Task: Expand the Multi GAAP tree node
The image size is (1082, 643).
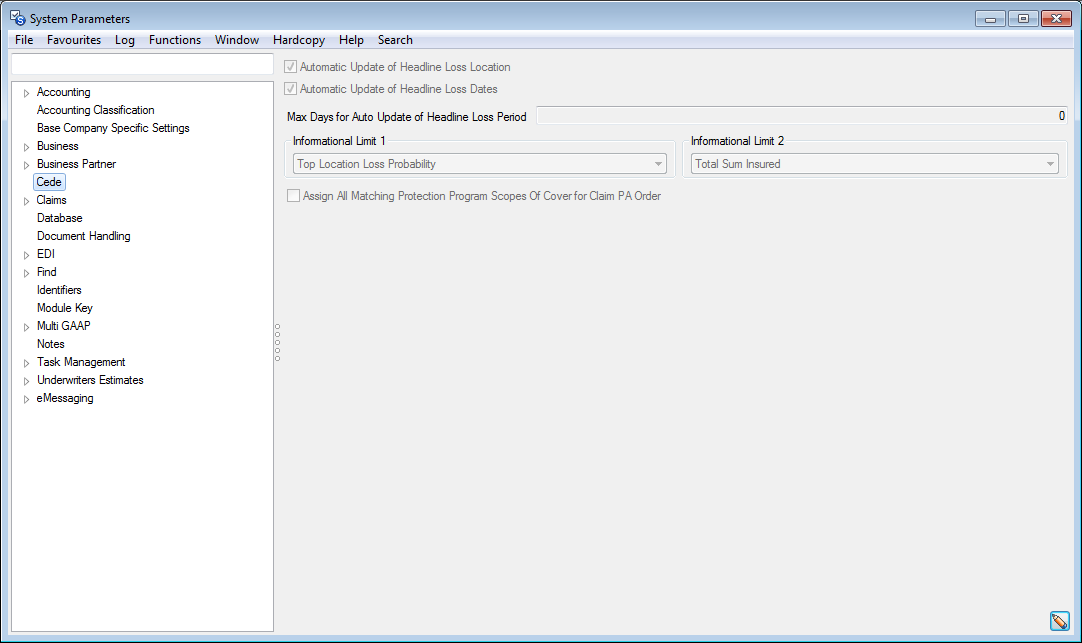Action: 26,327
